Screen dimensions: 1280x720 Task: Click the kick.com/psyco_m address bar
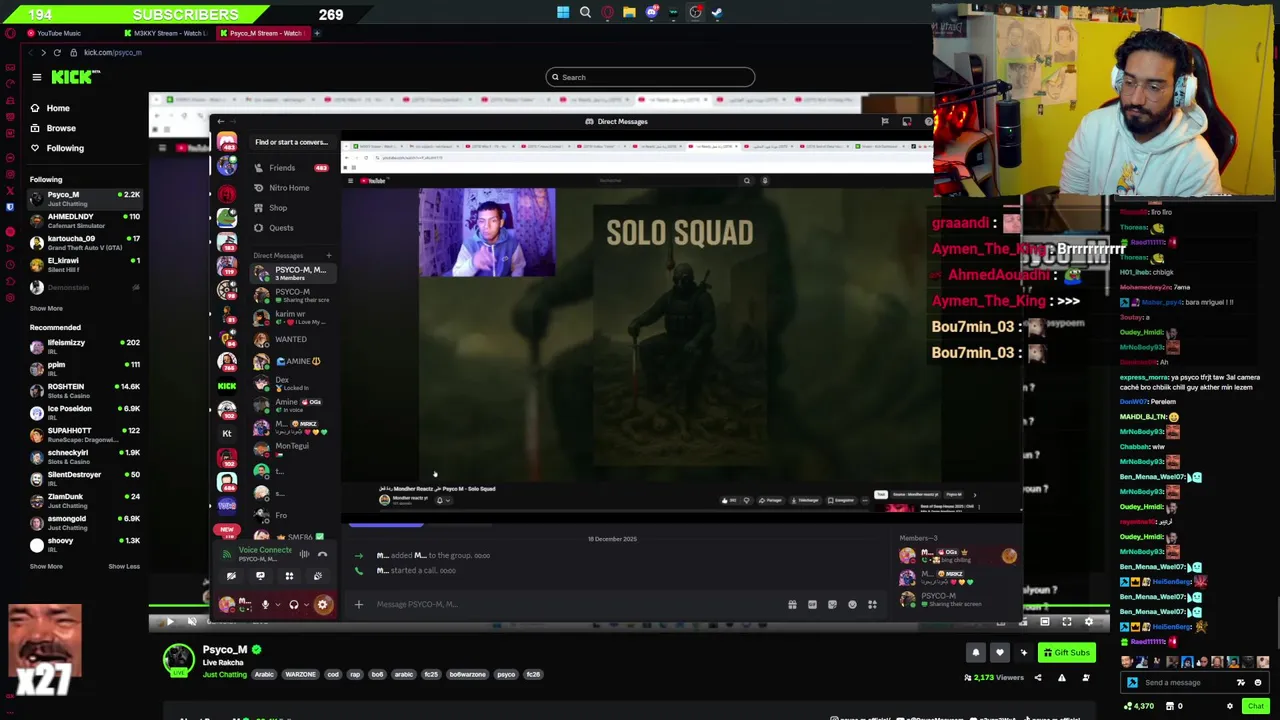pos(113,52)
